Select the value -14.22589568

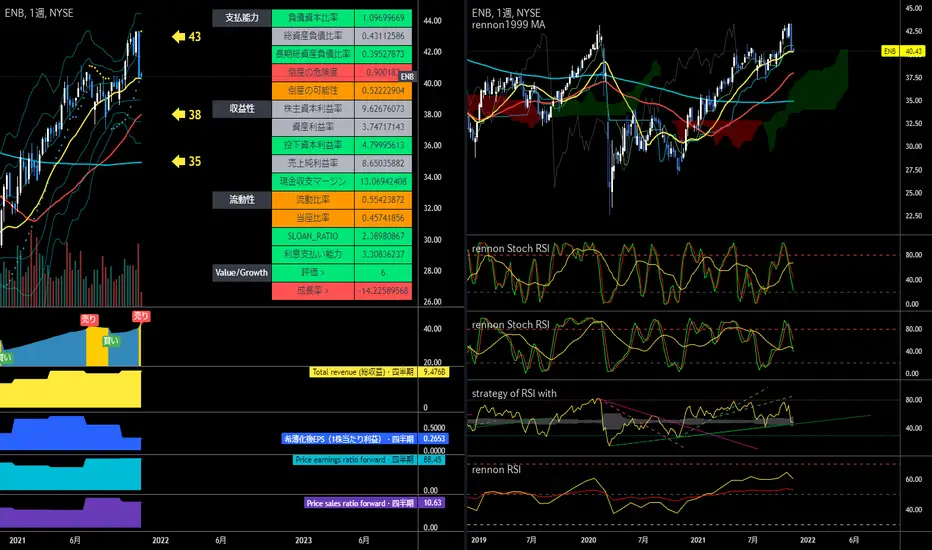tap(383, 291)
